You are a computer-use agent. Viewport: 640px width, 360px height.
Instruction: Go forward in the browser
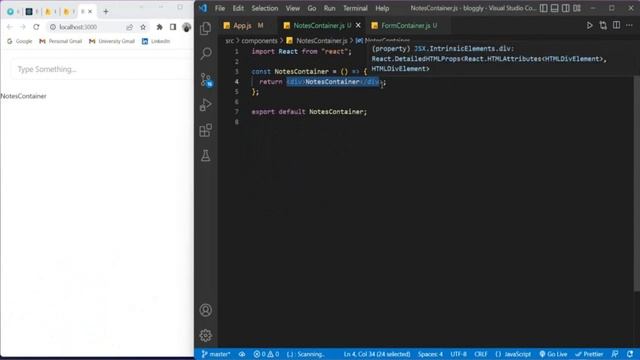click(23, 27)
